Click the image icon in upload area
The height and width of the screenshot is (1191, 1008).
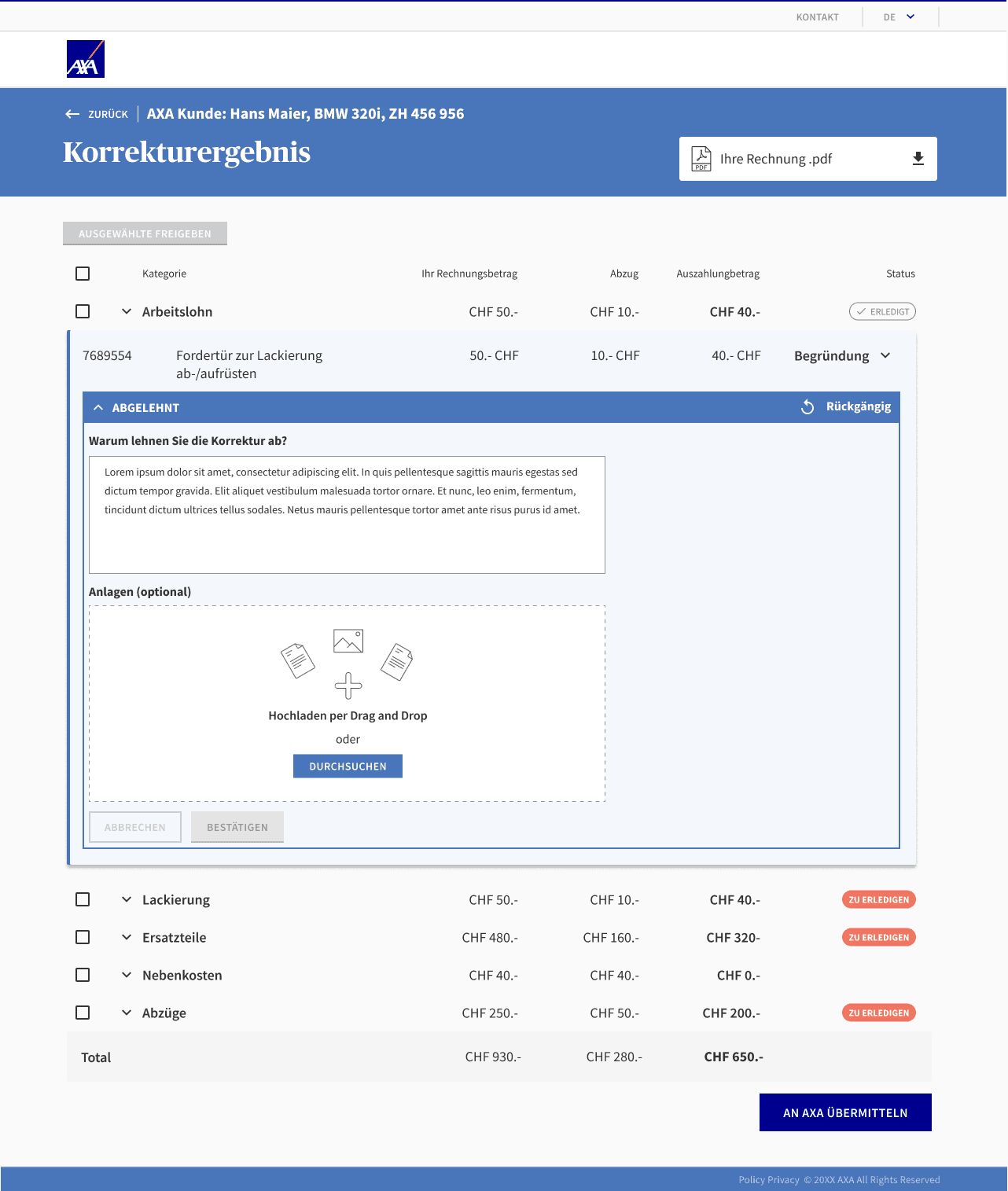348,641
